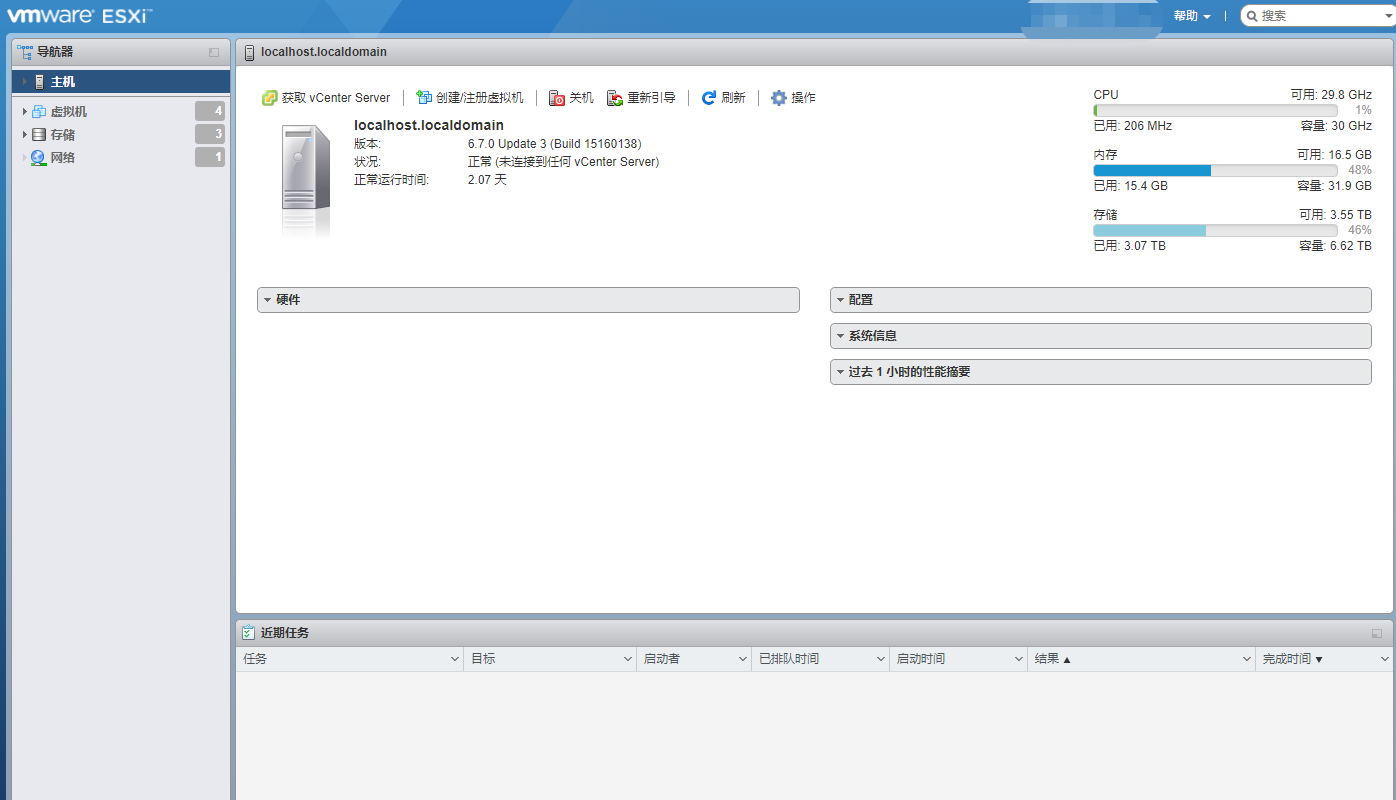Open the 启动时间 column dropdown arrow
The width and height of the screenshot is (1396, 800).
coord(1019,659)
